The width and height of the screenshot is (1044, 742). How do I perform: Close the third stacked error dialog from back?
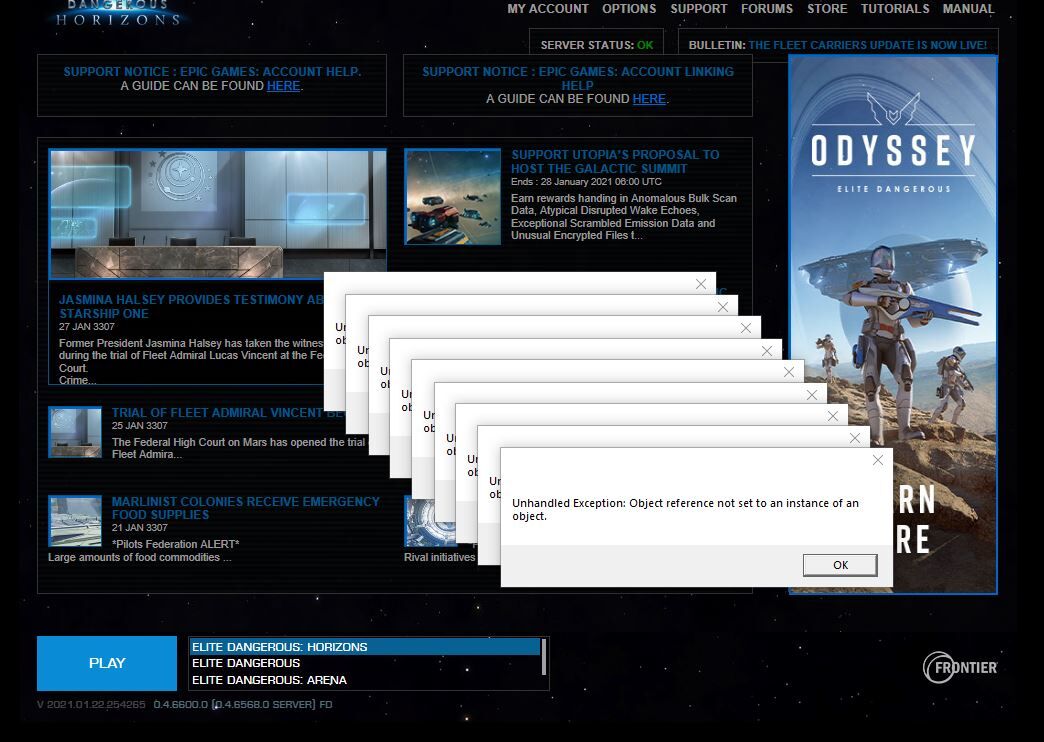click(746, 328)
